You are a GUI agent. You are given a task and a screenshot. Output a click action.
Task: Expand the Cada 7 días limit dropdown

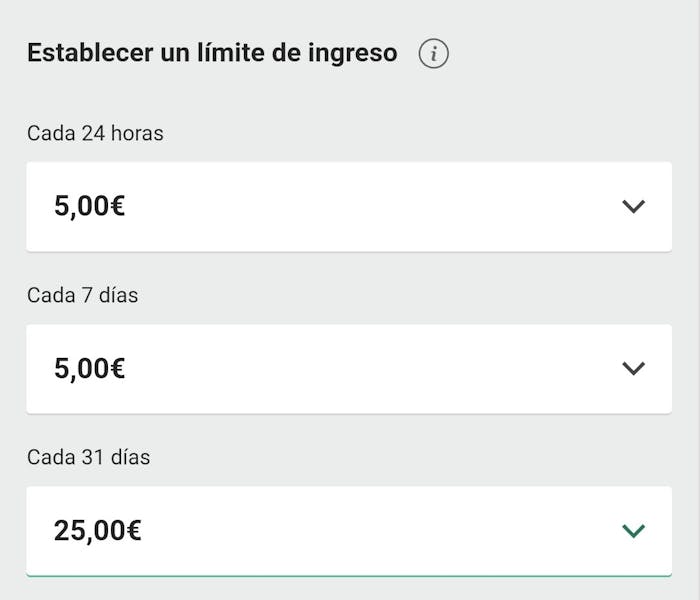[x=348, y=368]
